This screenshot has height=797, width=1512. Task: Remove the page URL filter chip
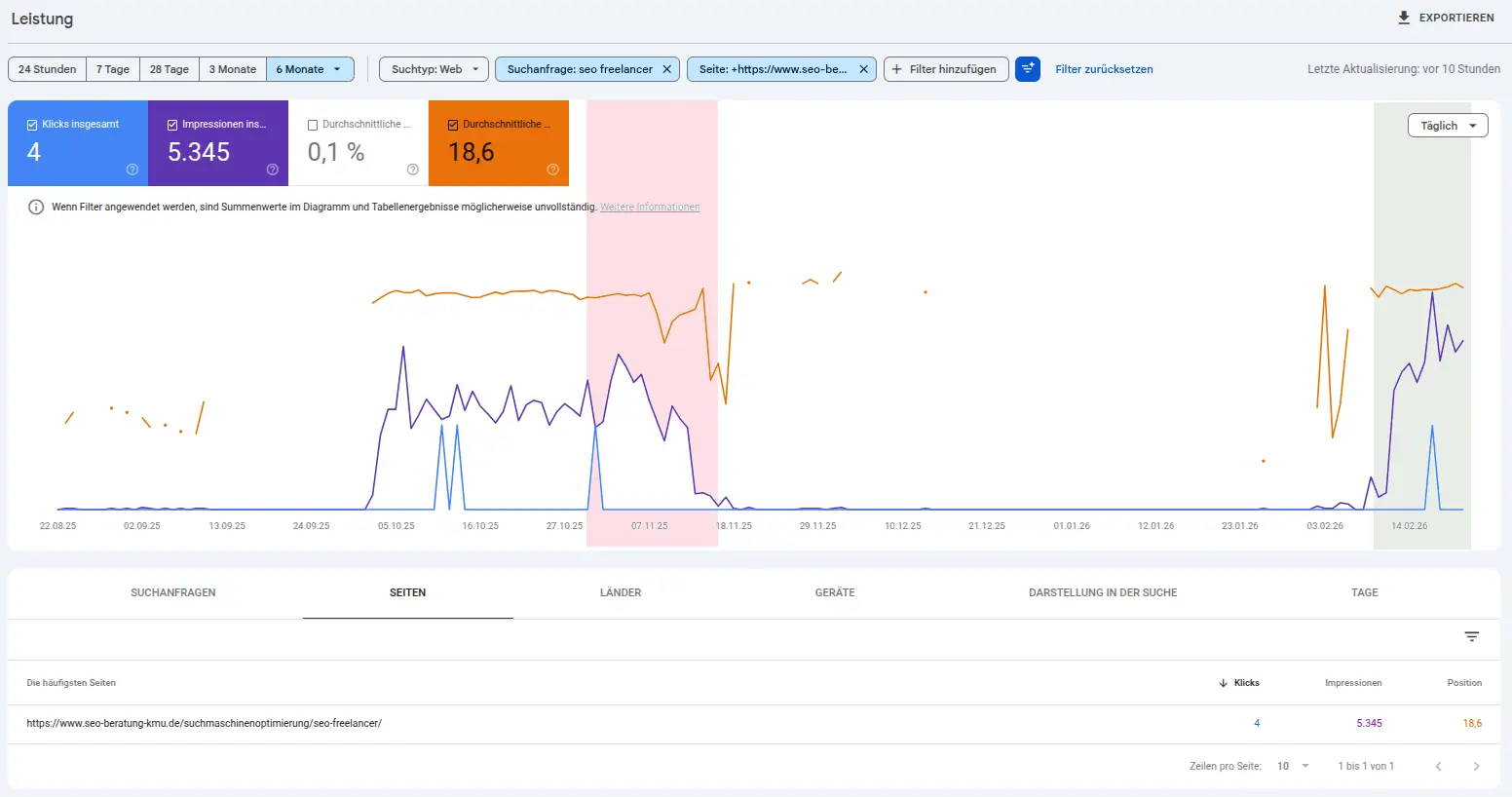863,69
